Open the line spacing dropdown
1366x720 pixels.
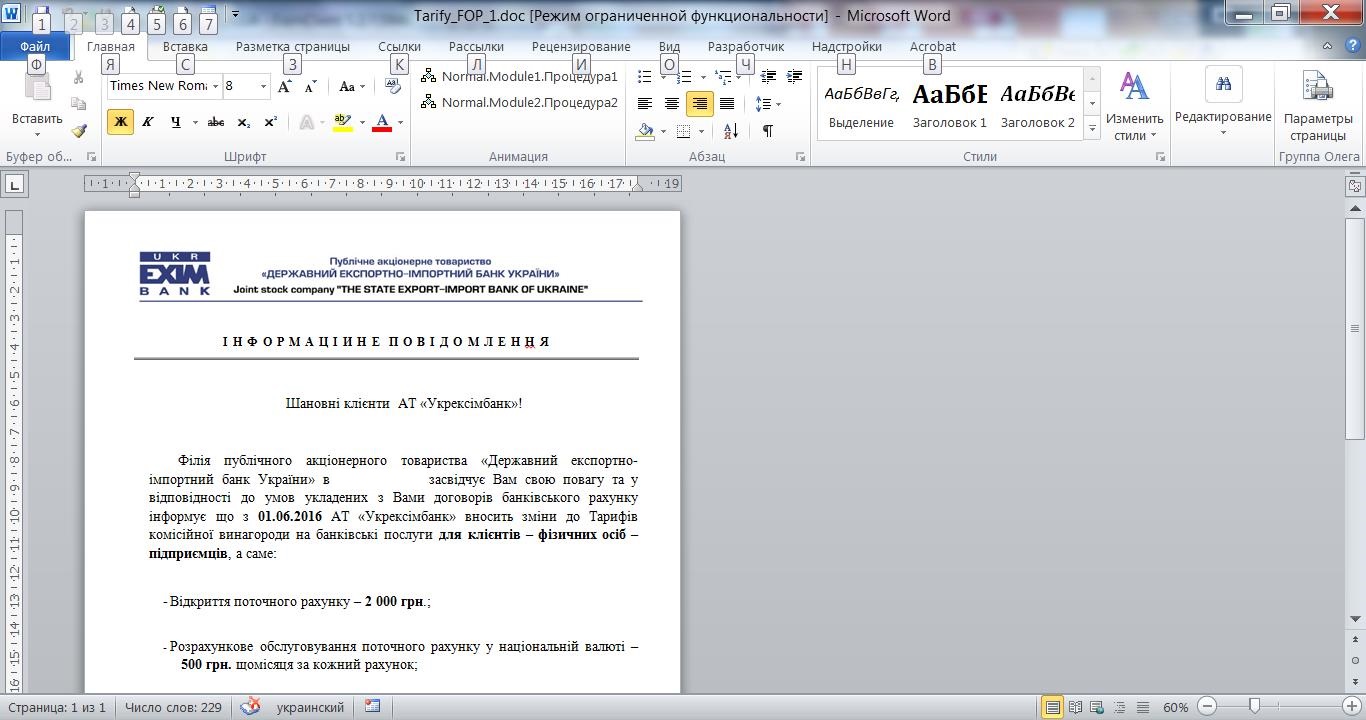pyautogui.click(x=768, y=103)
